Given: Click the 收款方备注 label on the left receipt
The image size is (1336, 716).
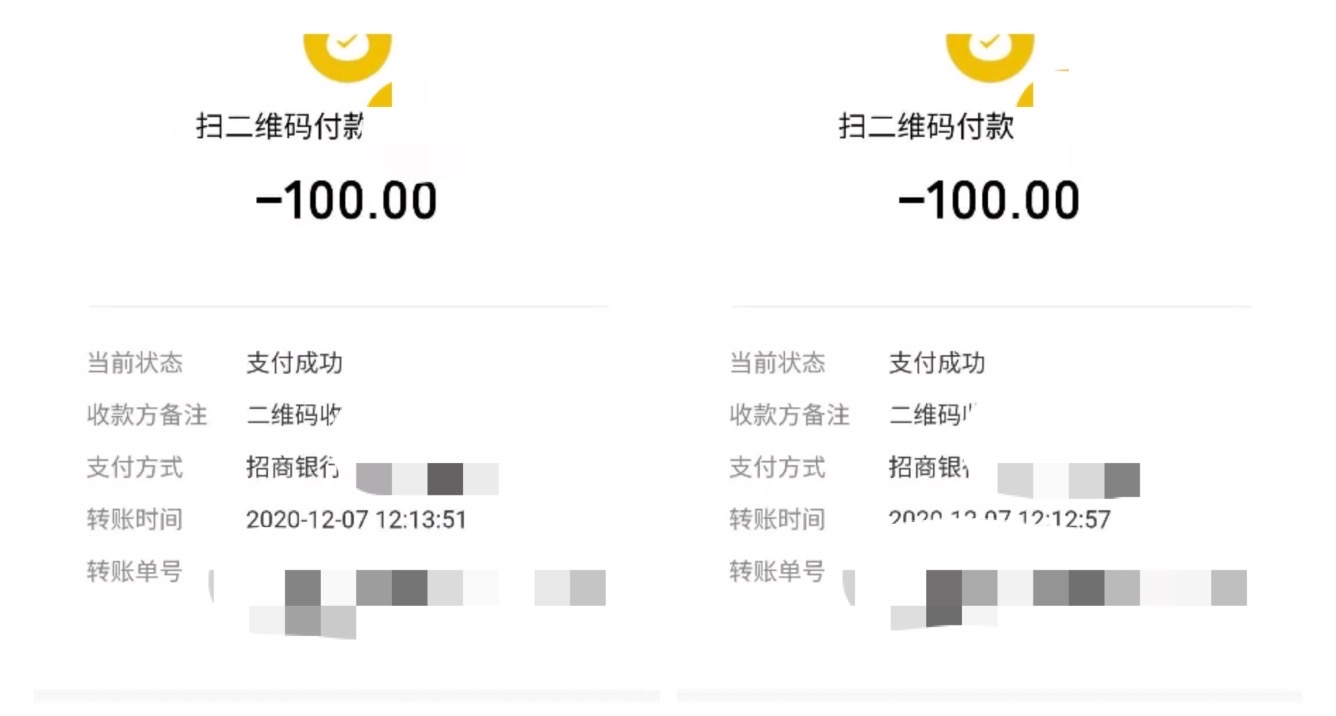Looking at the screenshot, I should pyautogui.click(x=147, y=415).
